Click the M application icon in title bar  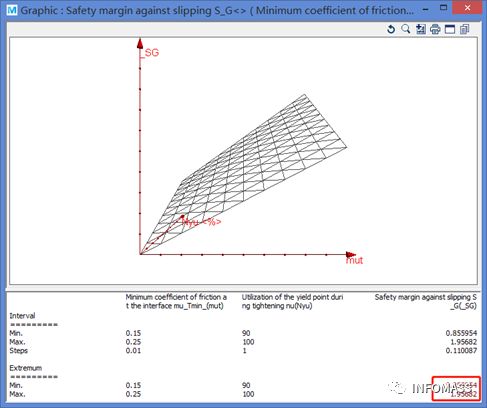pos(12,10)
